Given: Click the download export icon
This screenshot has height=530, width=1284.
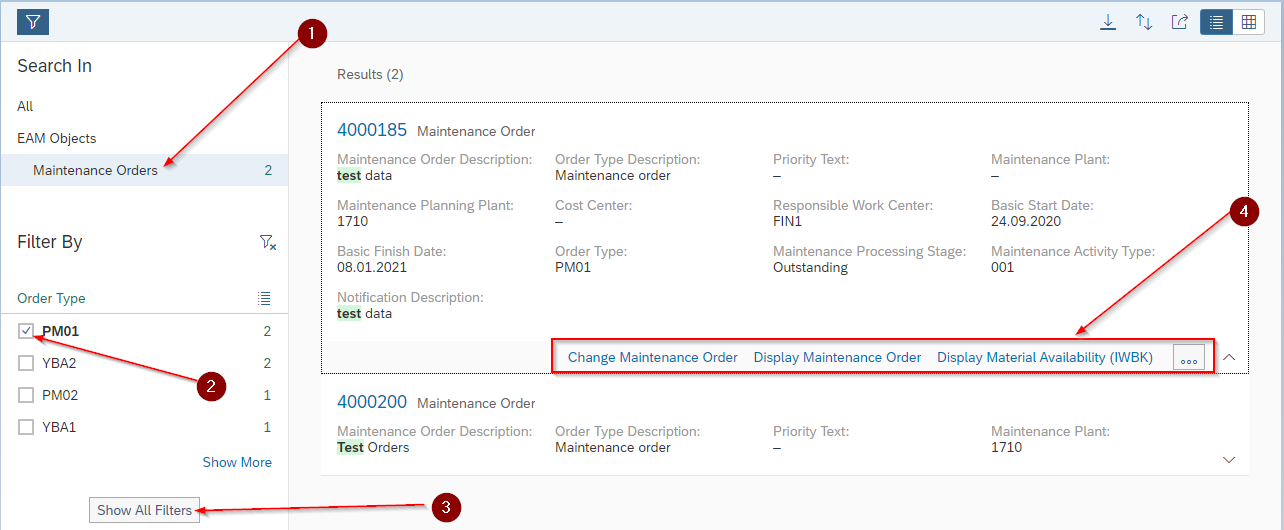Looking at the screenshot, I should click(1108, 22).
